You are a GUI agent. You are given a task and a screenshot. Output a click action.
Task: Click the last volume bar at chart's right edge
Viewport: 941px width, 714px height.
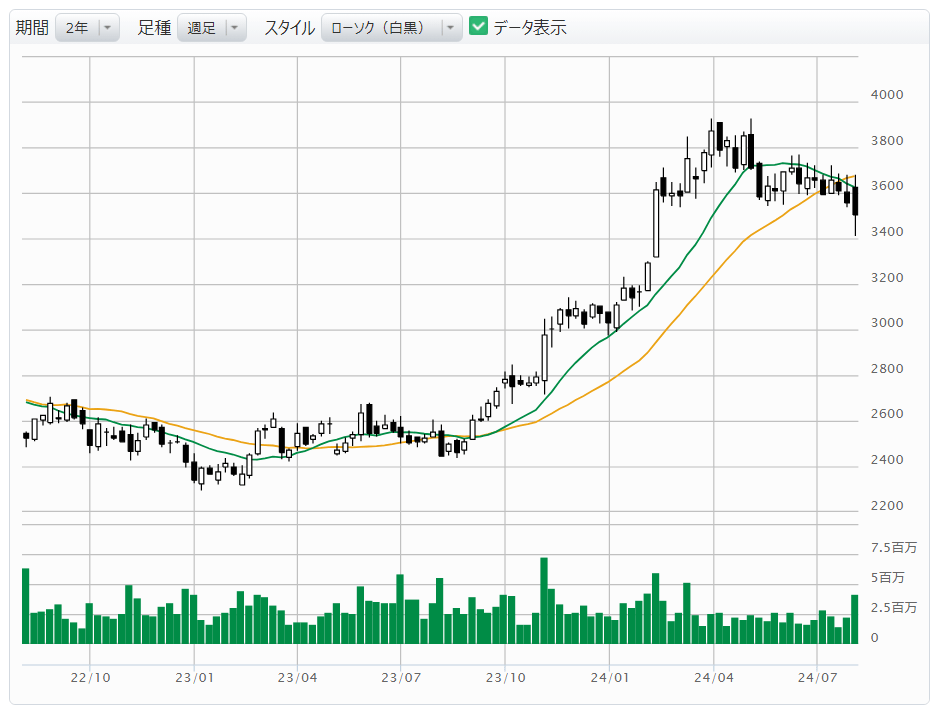pyautogui.click(x=855, y=619)
